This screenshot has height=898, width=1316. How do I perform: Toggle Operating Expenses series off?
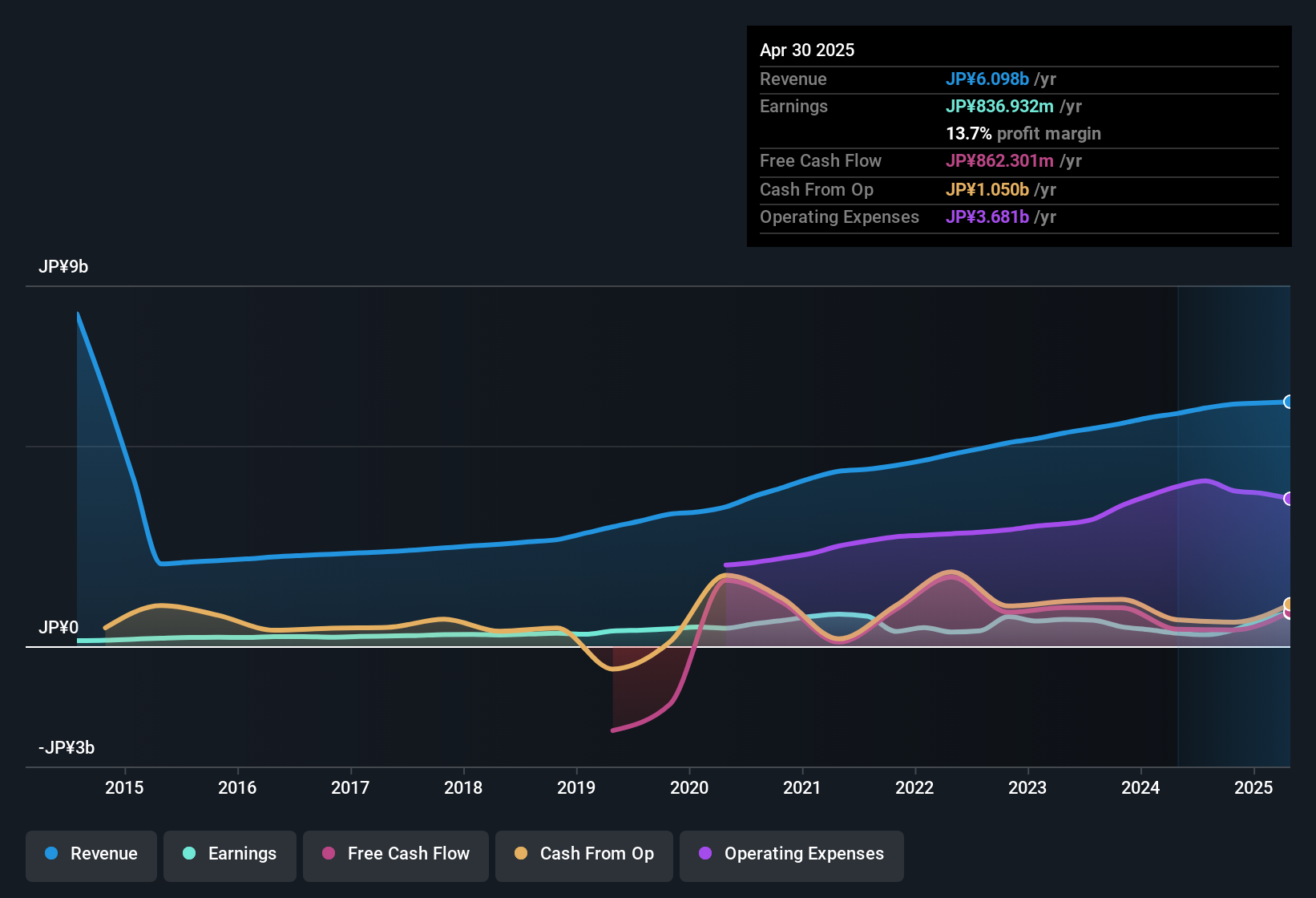791,854
